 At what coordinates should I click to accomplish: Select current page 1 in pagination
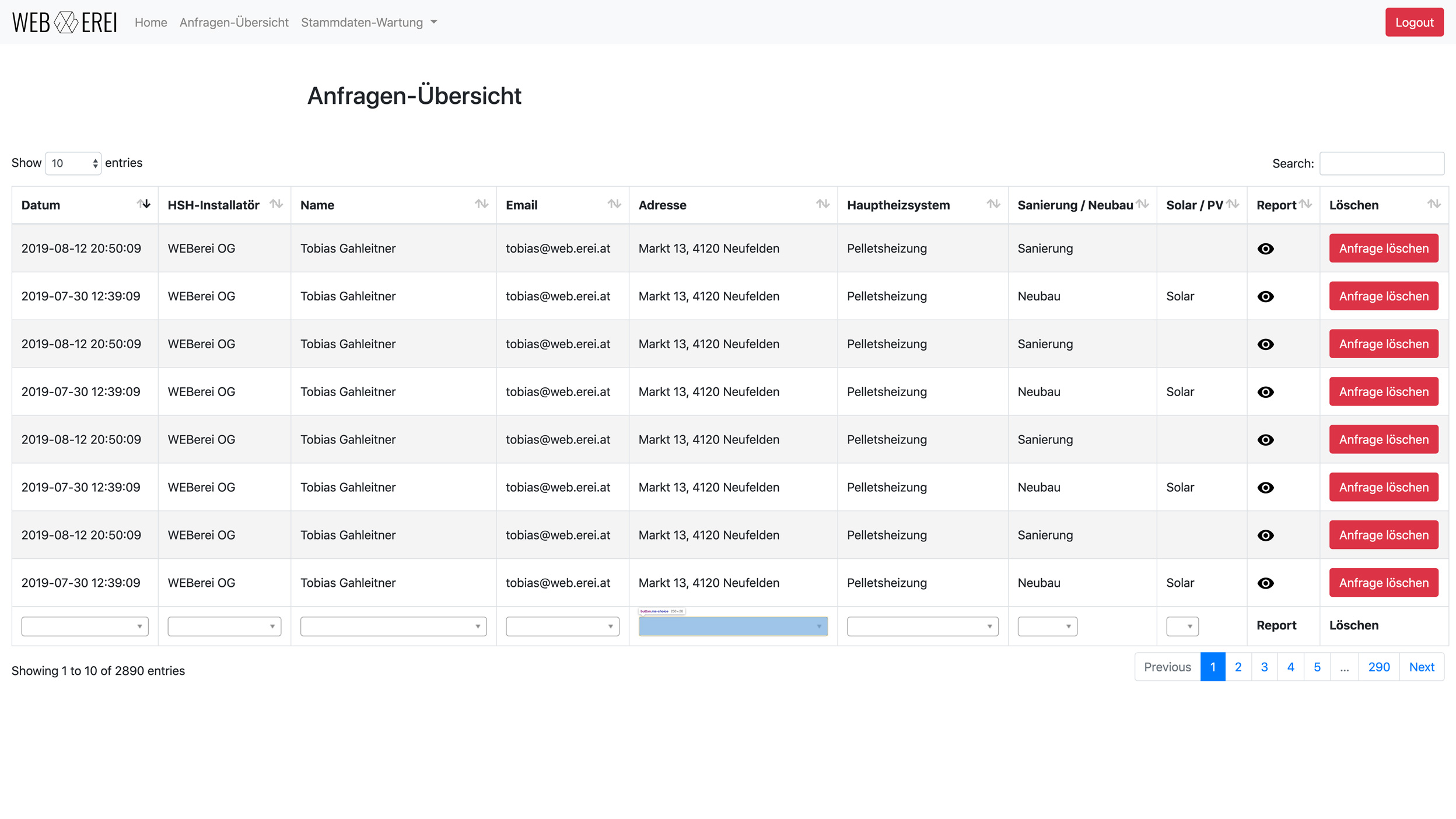pos(1212,667)
